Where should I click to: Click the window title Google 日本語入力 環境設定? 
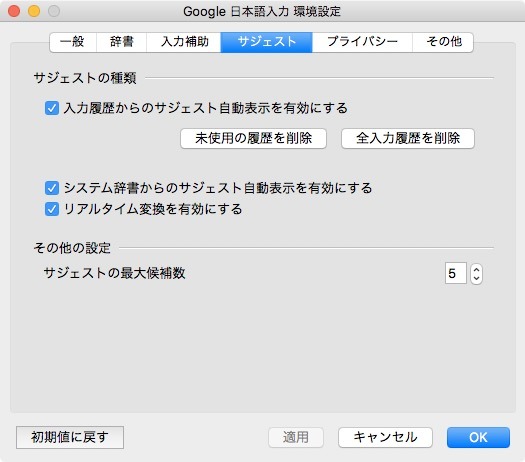click(x=262, y=12)
